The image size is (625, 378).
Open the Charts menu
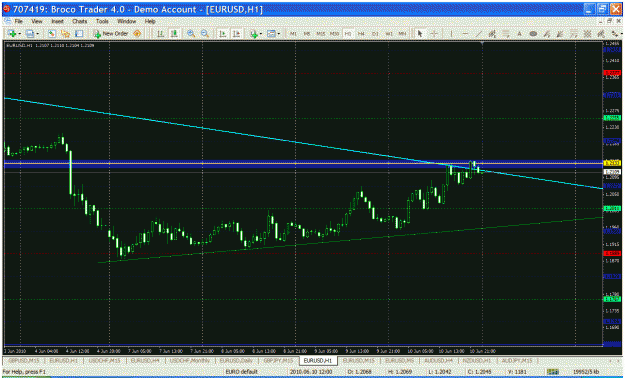(x=79, y=22)
